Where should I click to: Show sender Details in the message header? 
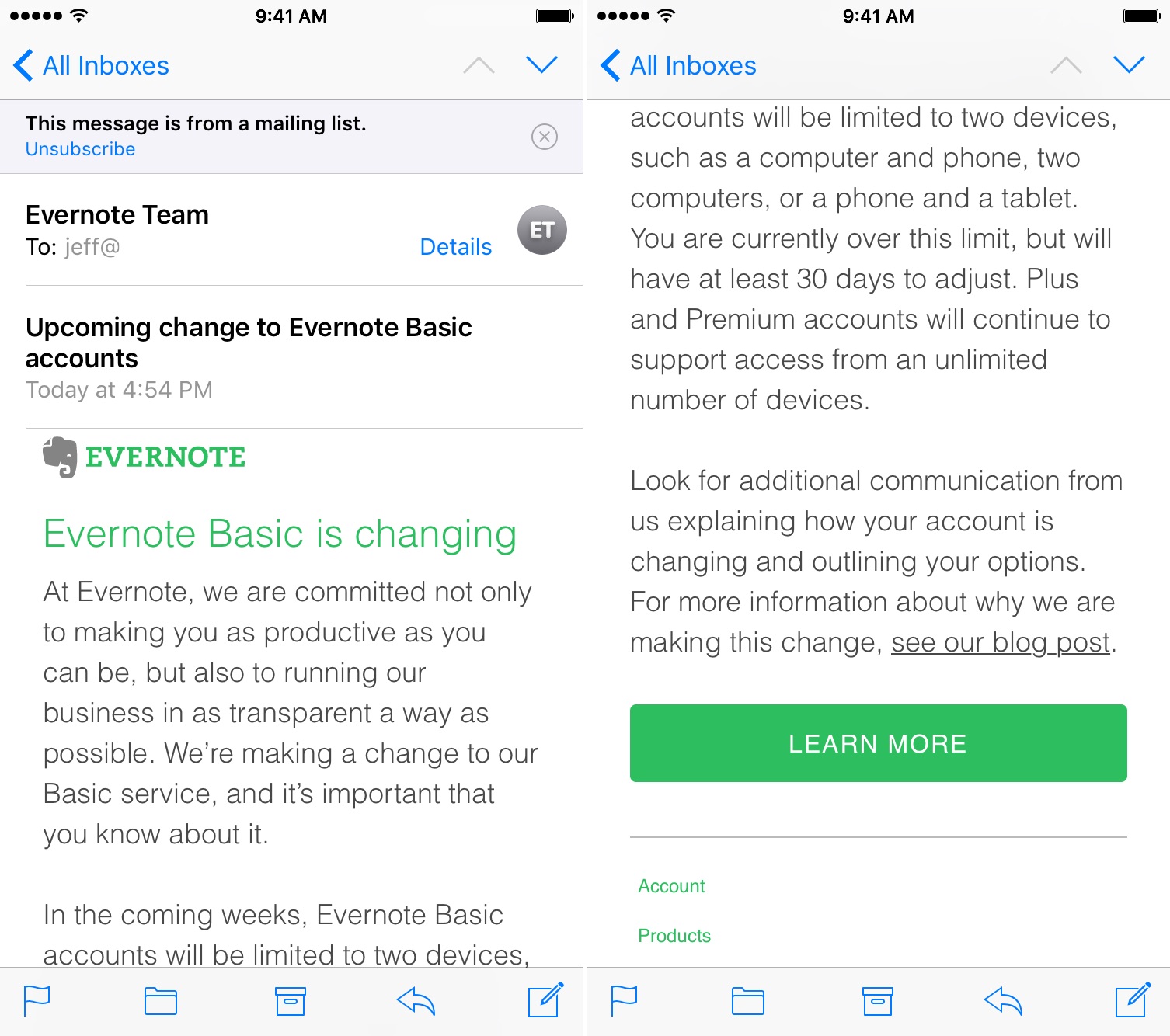(455, 247)
